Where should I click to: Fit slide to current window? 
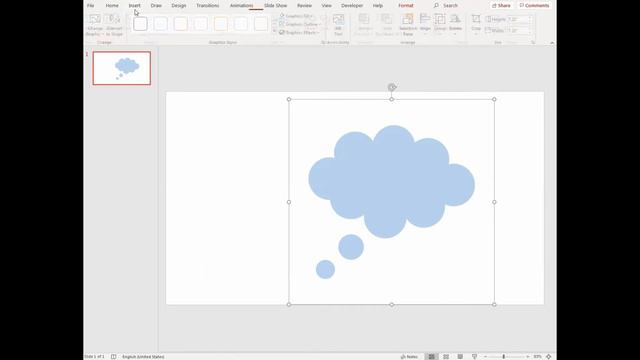click(x=549, y=356)
